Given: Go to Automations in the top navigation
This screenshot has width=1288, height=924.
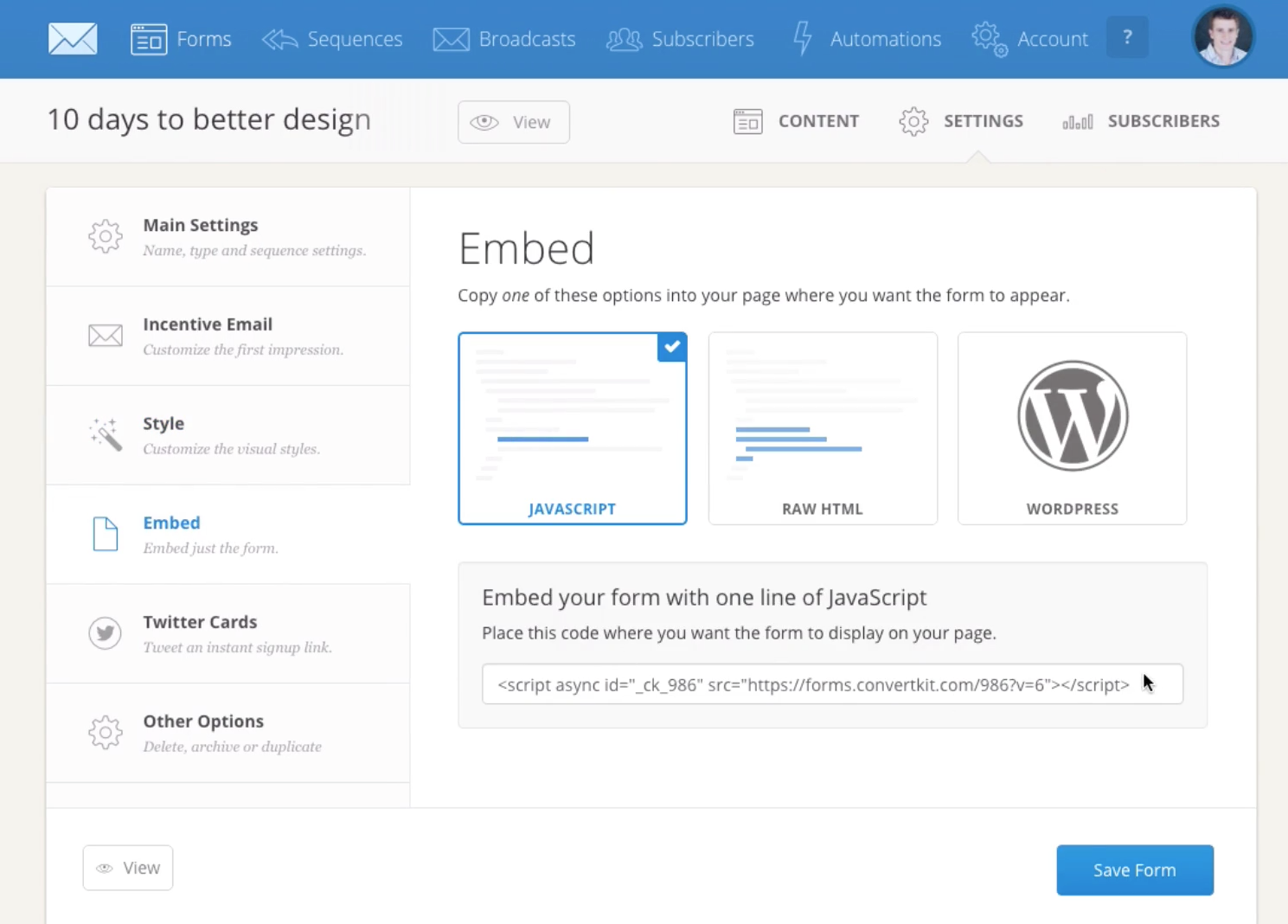Looking at the screenshot, I should click(x=867, y=39).
